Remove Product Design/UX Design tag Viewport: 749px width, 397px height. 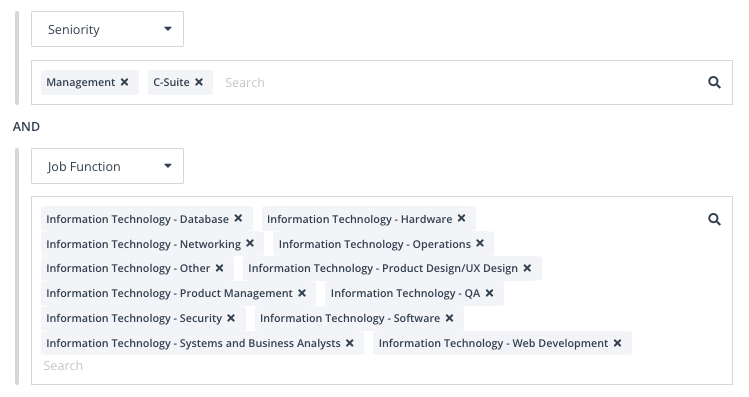(527, 268)
